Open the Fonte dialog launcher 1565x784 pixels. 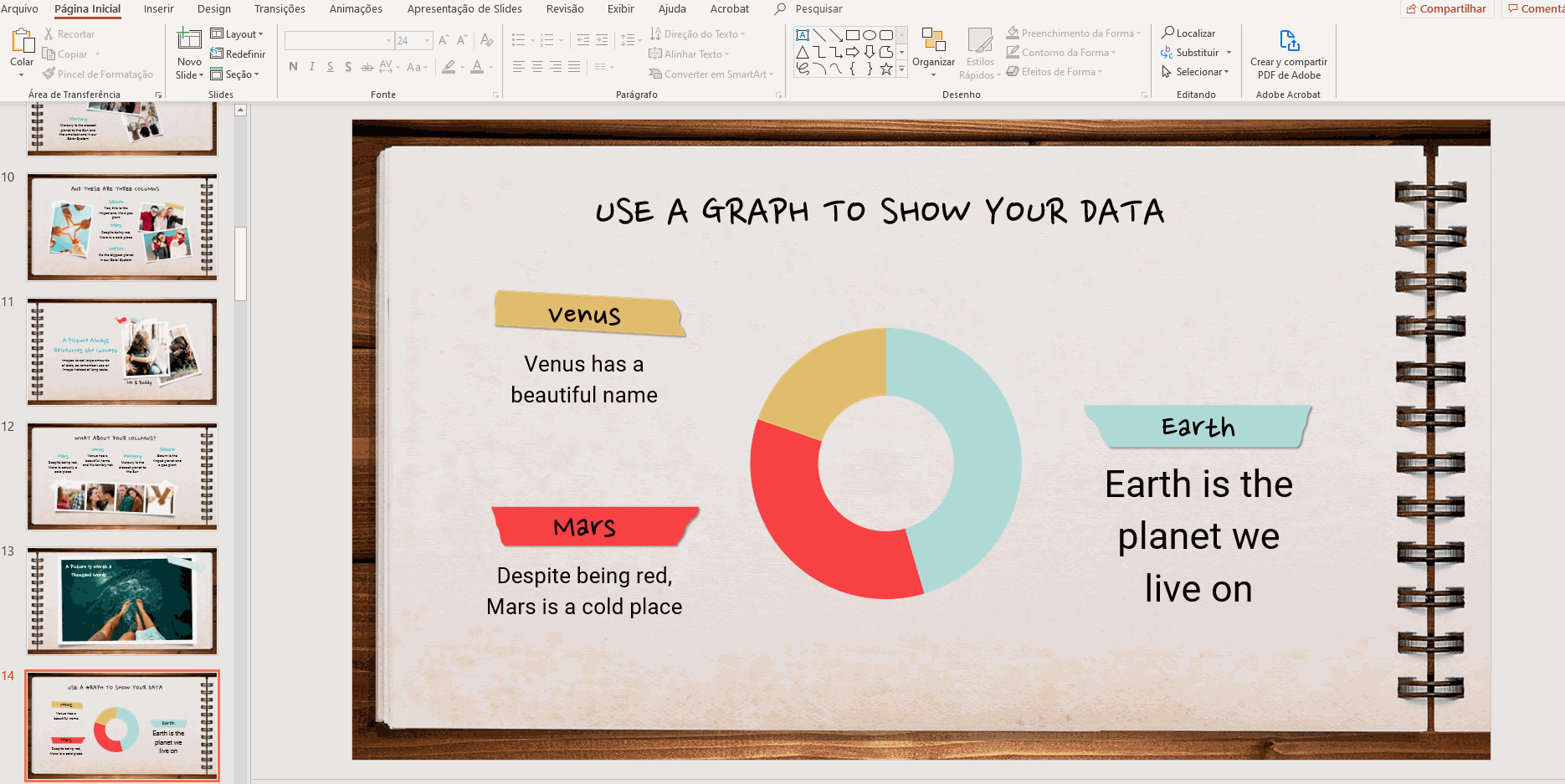pos(495,95)
